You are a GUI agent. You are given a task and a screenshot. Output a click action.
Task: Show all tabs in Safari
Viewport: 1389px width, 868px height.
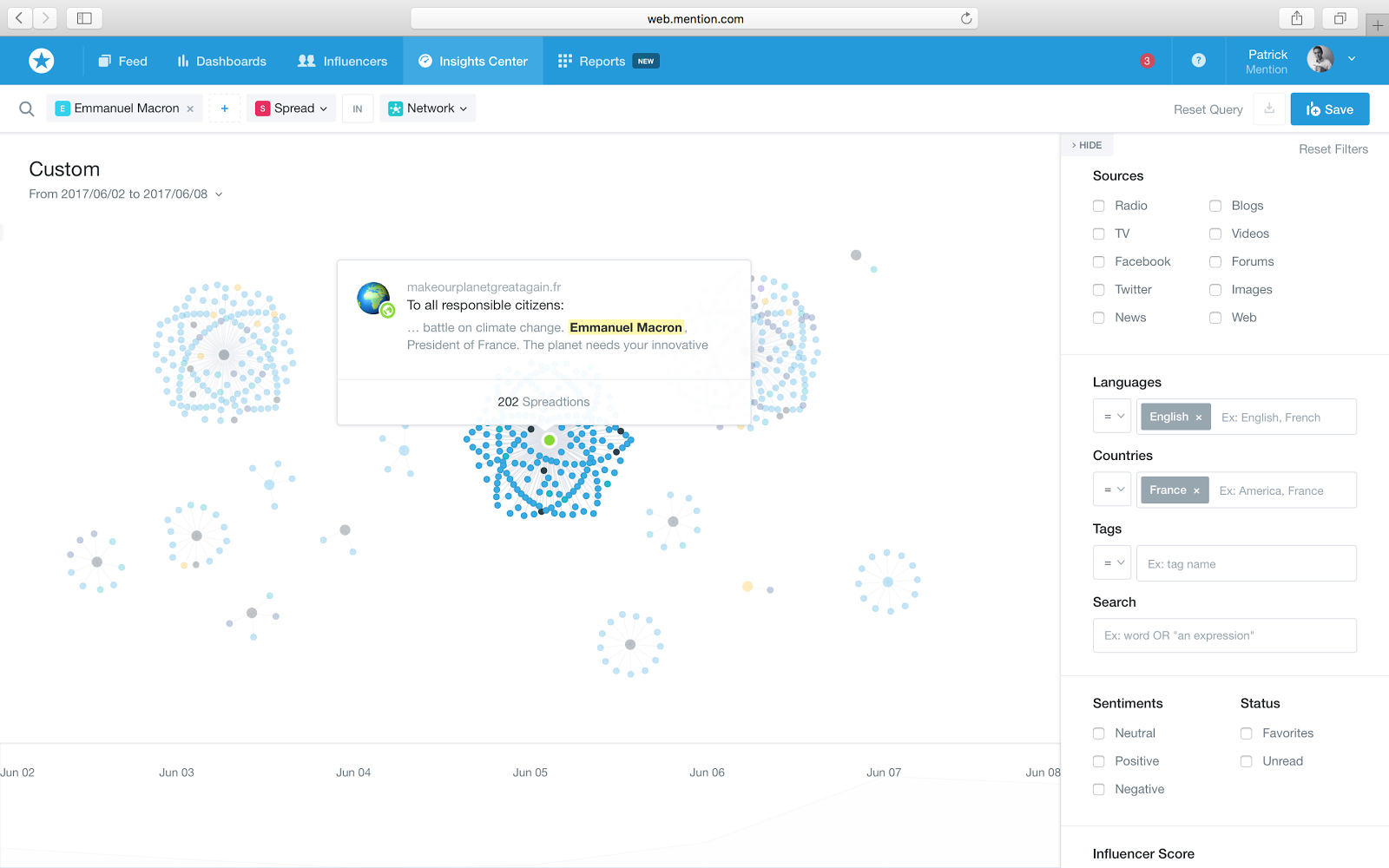pyautogui.click(x=1340, y=18)
